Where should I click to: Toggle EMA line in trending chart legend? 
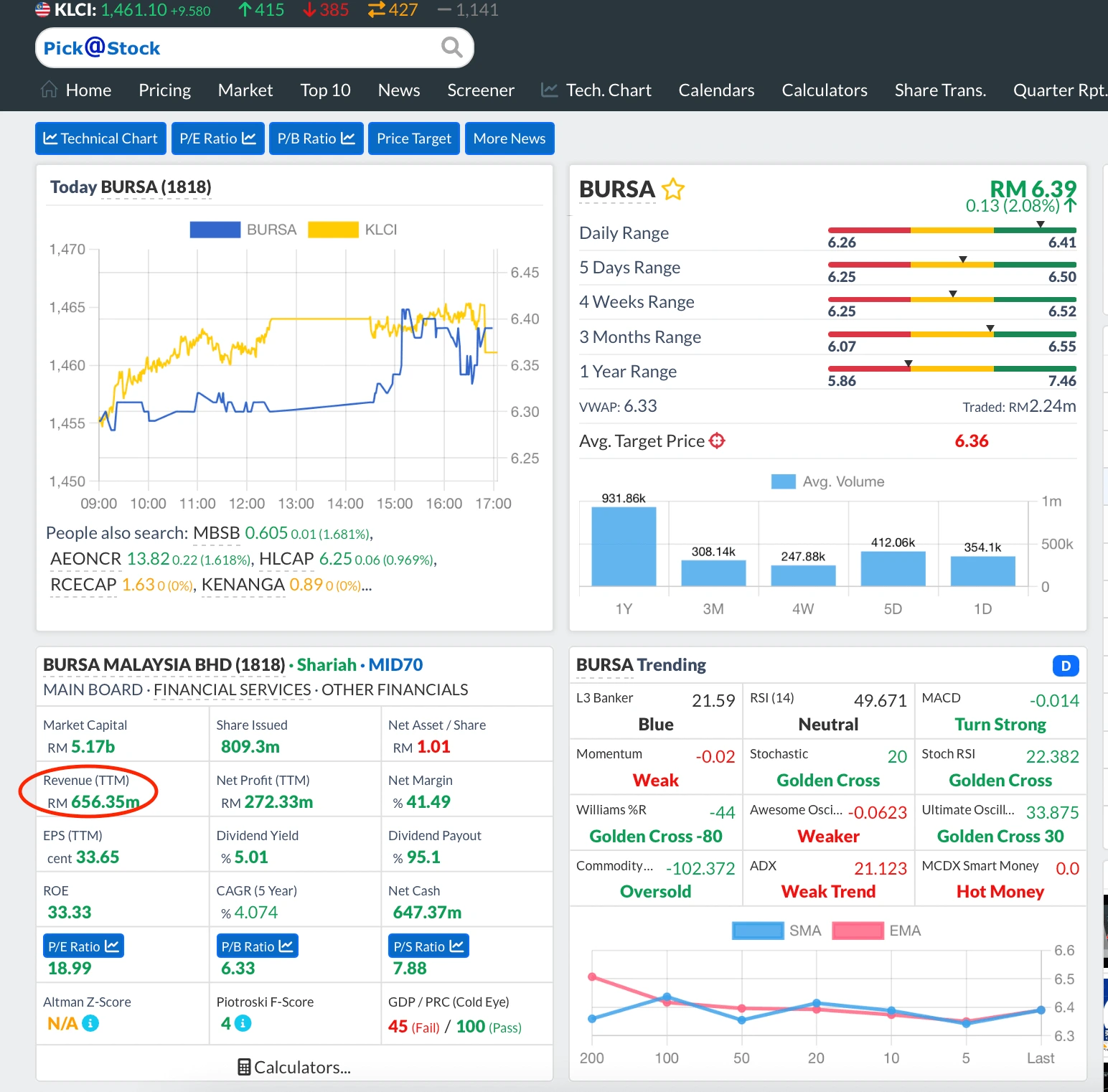tap(876, 931)
